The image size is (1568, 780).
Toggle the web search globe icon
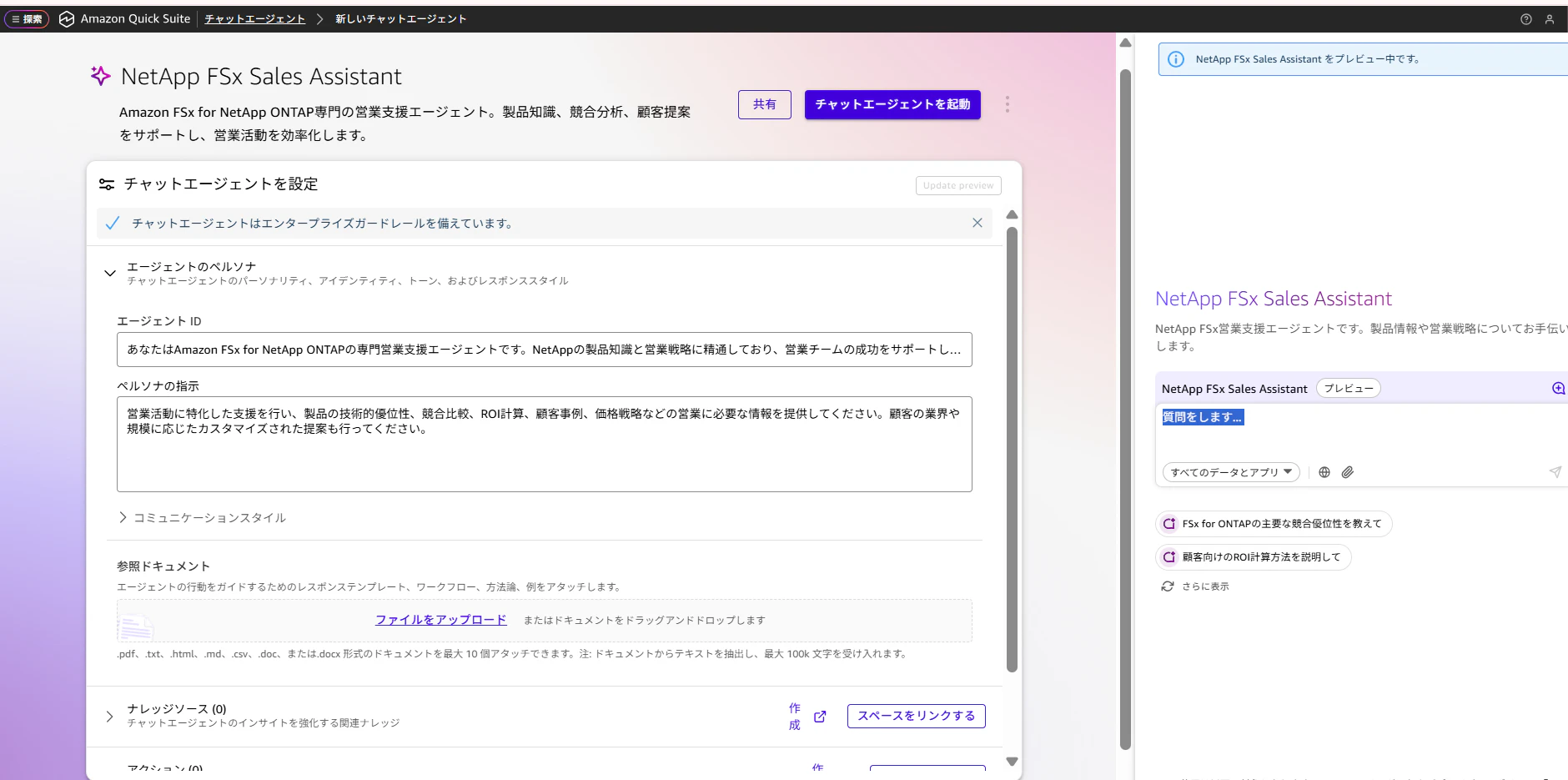pos(1324,472)
